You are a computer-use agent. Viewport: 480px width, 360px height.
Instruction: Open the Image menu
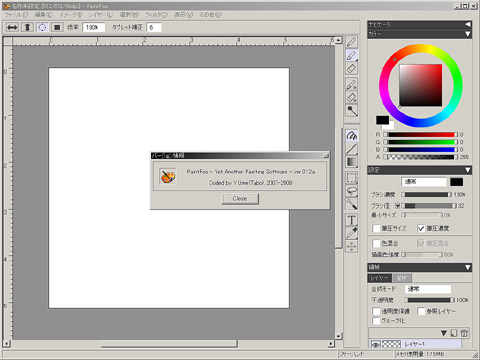71,15
